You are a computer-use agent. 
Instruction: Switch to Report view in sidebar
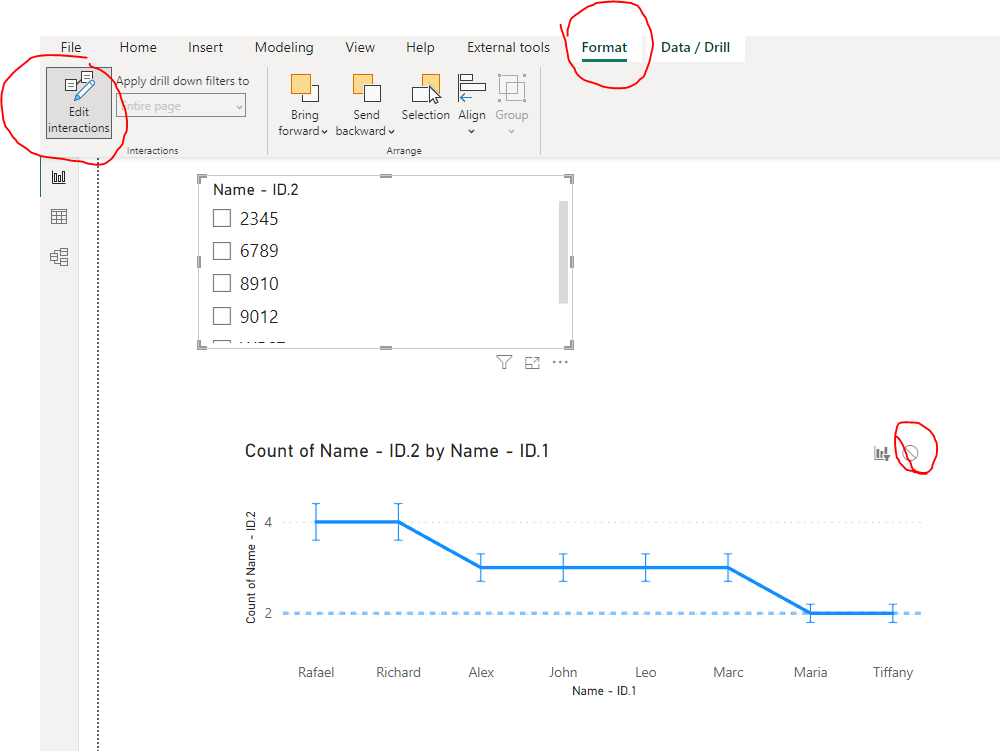coord(59,177)
